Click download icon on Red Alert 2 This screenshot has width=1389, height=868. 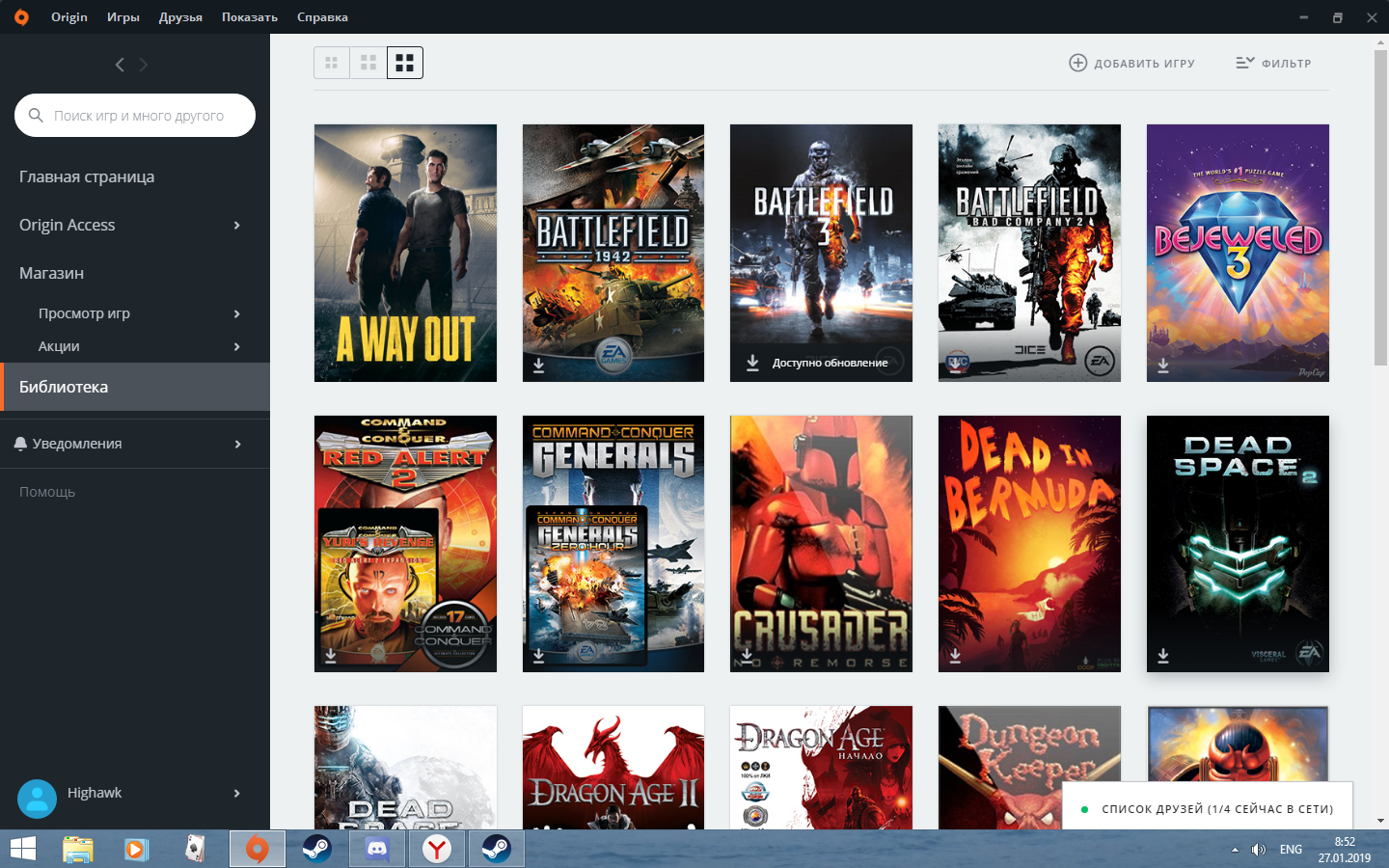[330, 656]
